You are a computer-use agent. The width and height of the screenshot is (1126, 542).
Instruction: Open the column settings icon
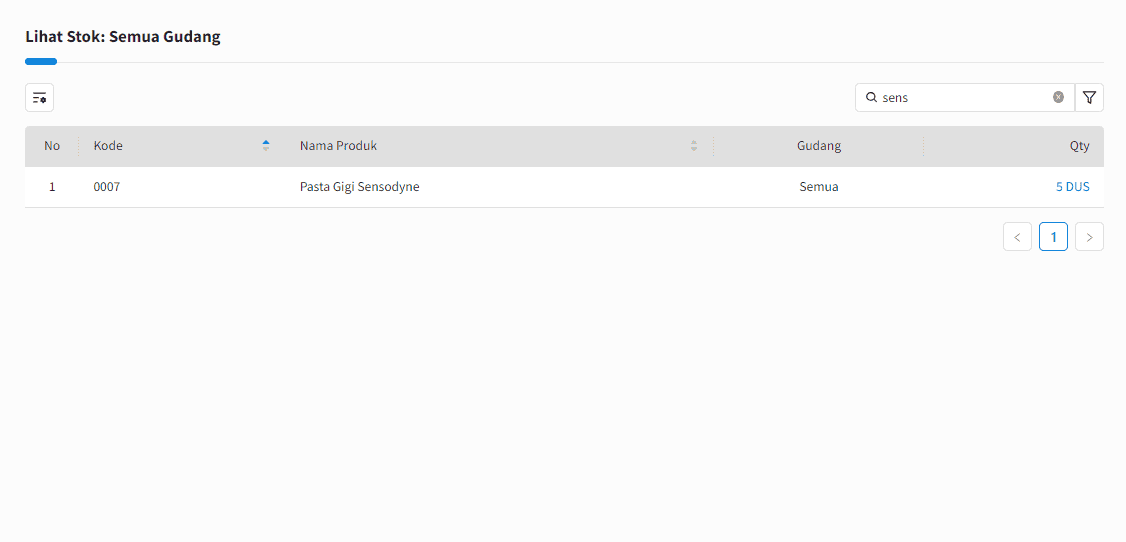coord(39,98)
